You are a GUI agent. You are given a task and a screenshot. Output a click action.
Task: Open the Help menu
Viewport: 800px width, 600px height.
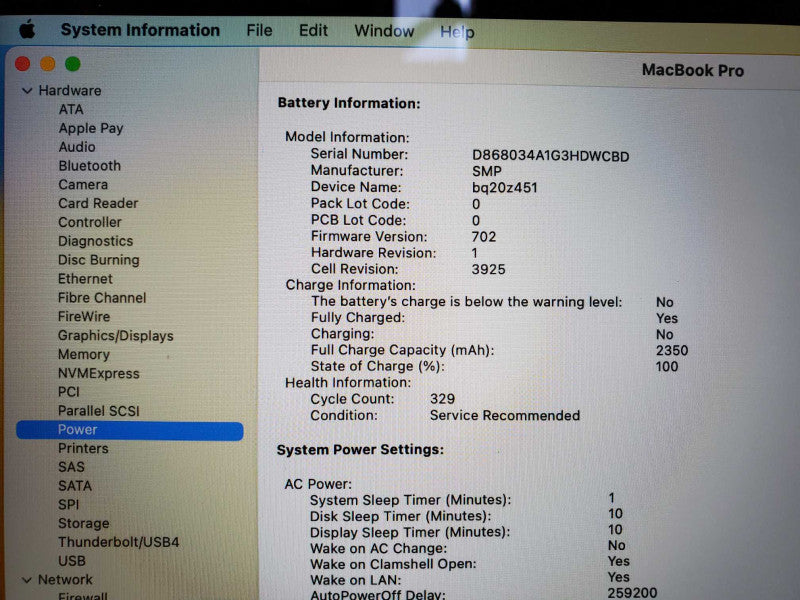pyautogui.click(x=457, y=32)
